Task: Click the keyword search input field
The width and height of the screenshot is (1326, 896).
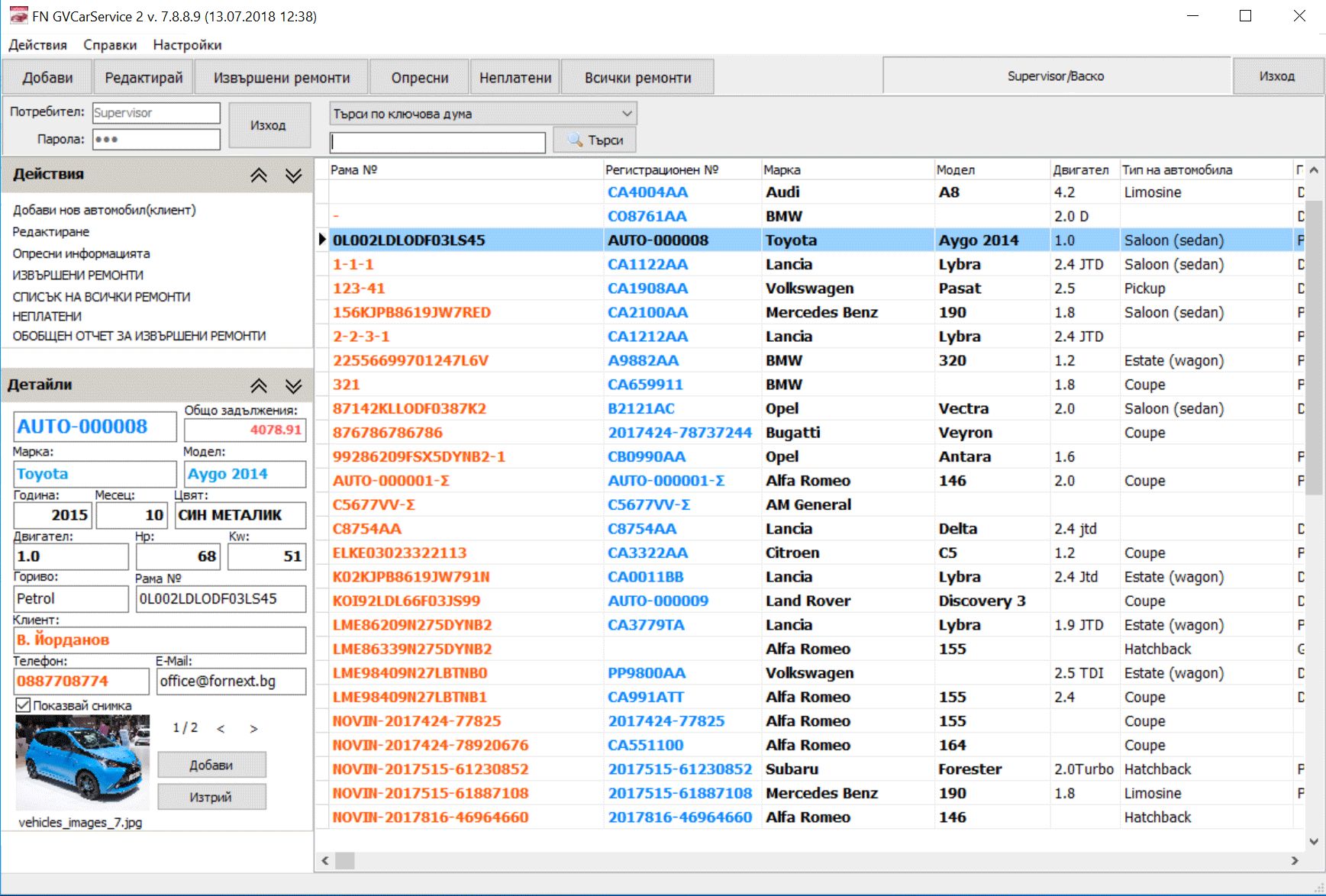Action: click(x=437, y=142)
